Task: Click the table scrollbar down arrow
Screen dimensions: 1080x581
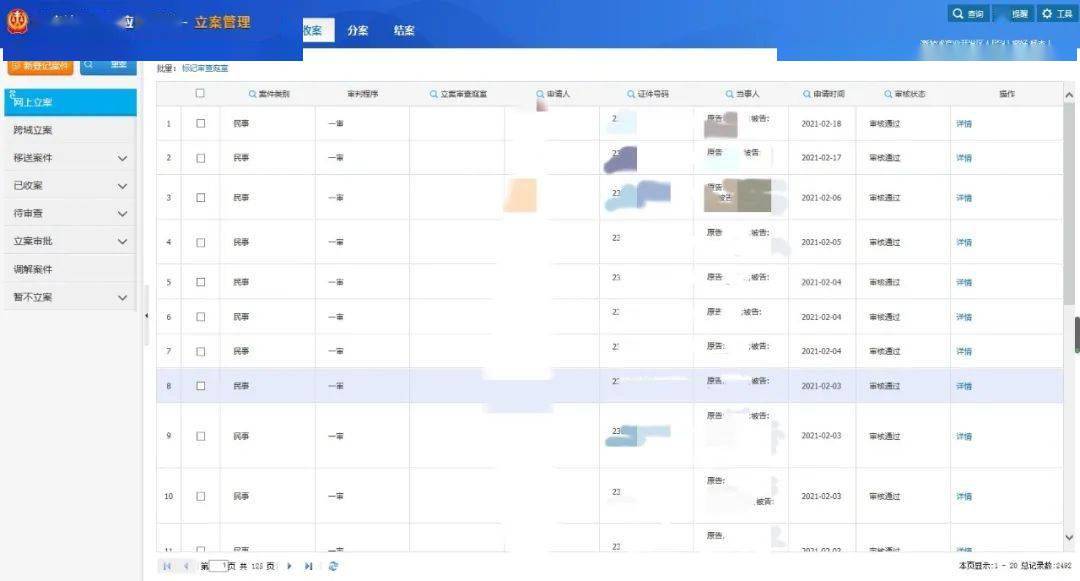Action: (1069, 538)
